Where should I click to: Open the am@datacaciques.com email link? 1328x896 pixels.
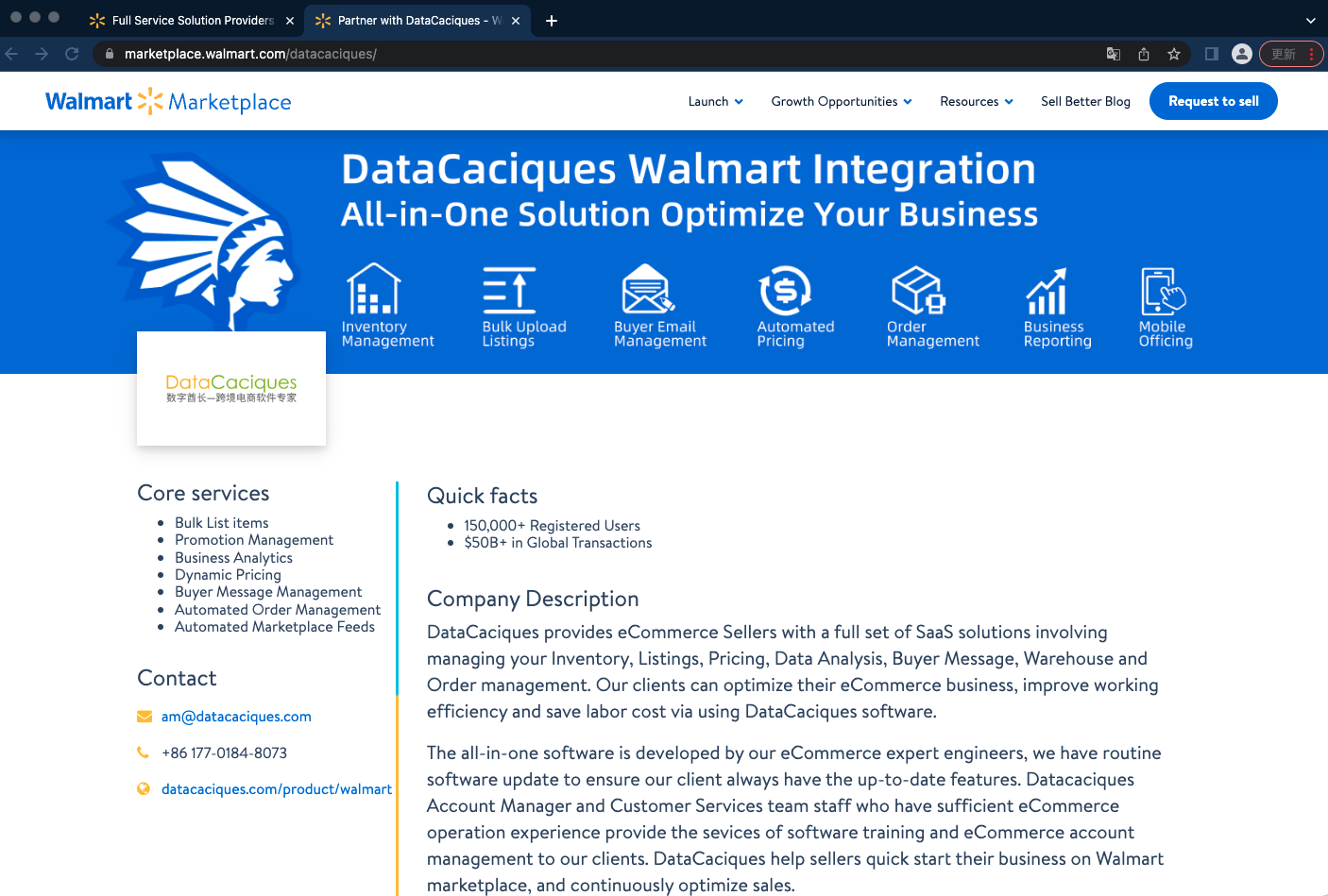(236, 717)
